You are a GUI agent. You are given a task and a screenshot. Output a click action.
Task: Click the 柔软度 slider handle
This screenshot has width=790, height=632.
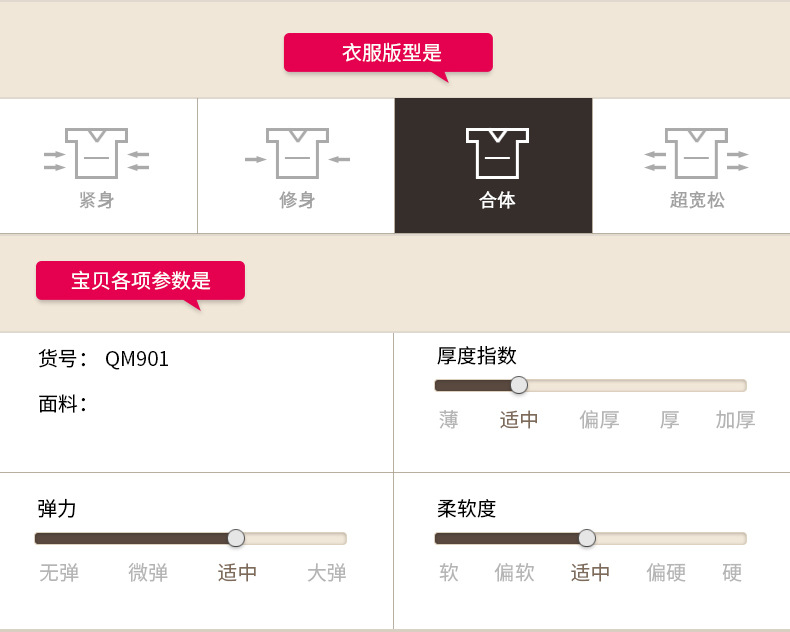(587, 538)
